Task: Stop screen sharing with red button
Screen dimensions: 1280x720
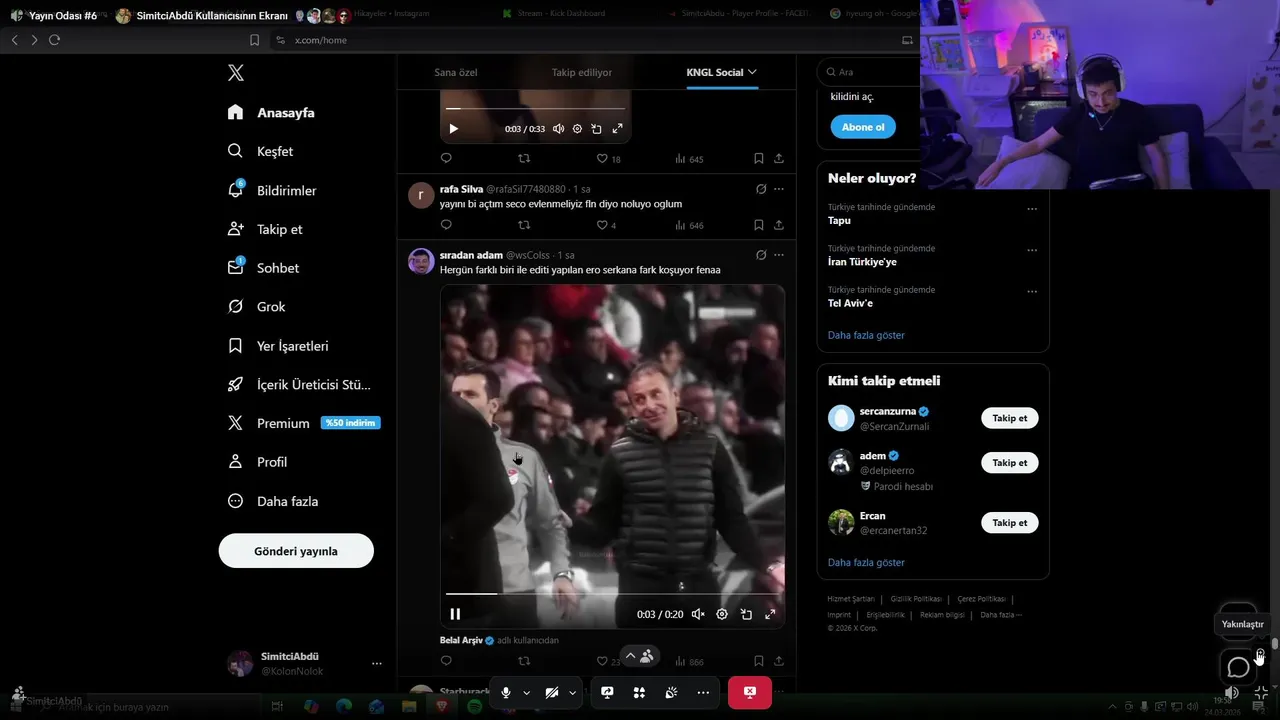Action: 750,692
